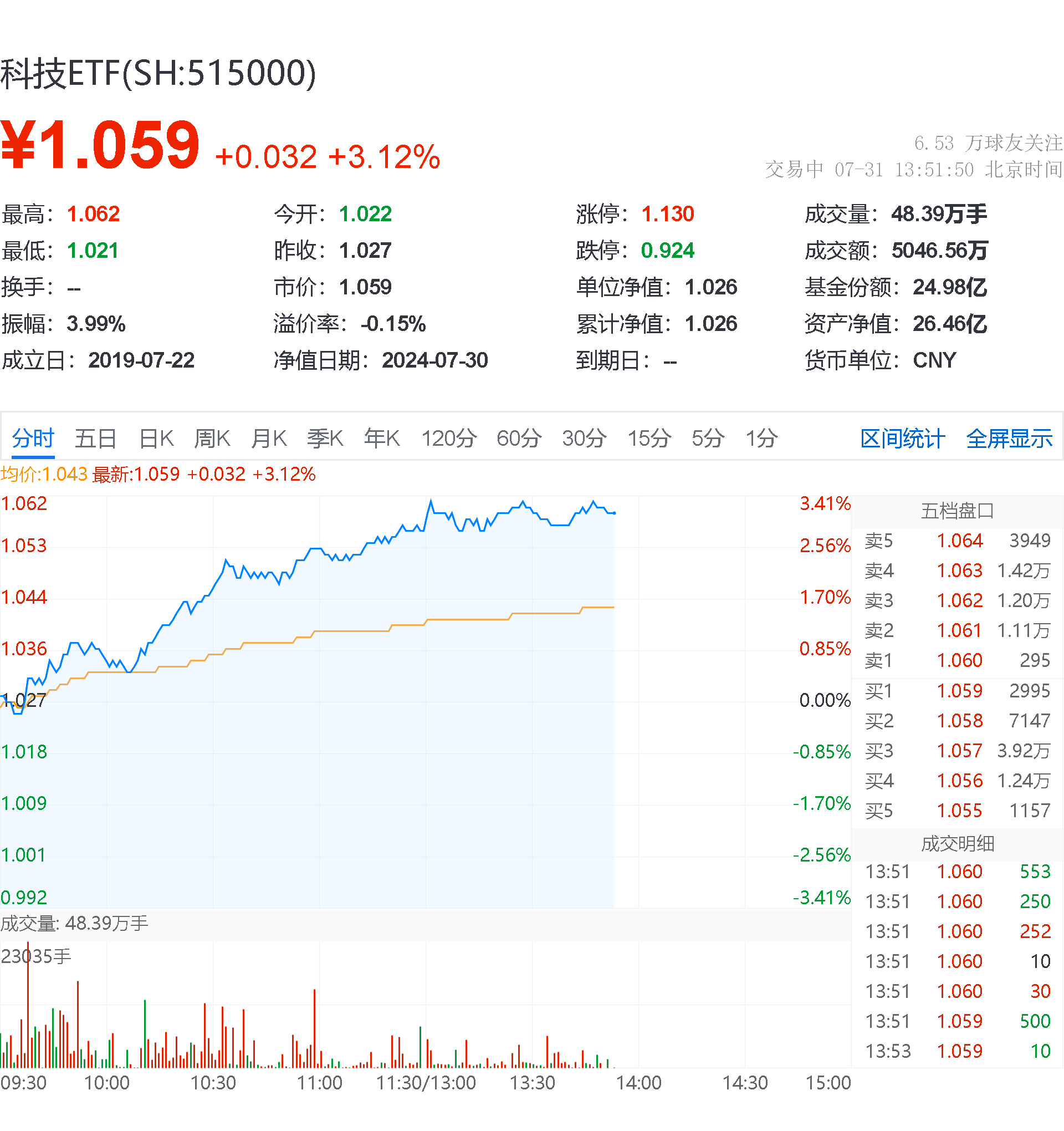Click the 成交明细 section header
The image size is (1064, 1131).
pos(957,844)
